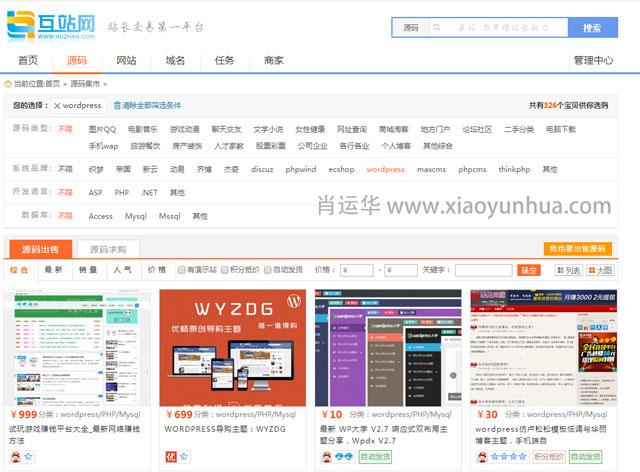Open the 源码 nav tab
This screenshot has width=640, height=472.
tap(77, 60)
